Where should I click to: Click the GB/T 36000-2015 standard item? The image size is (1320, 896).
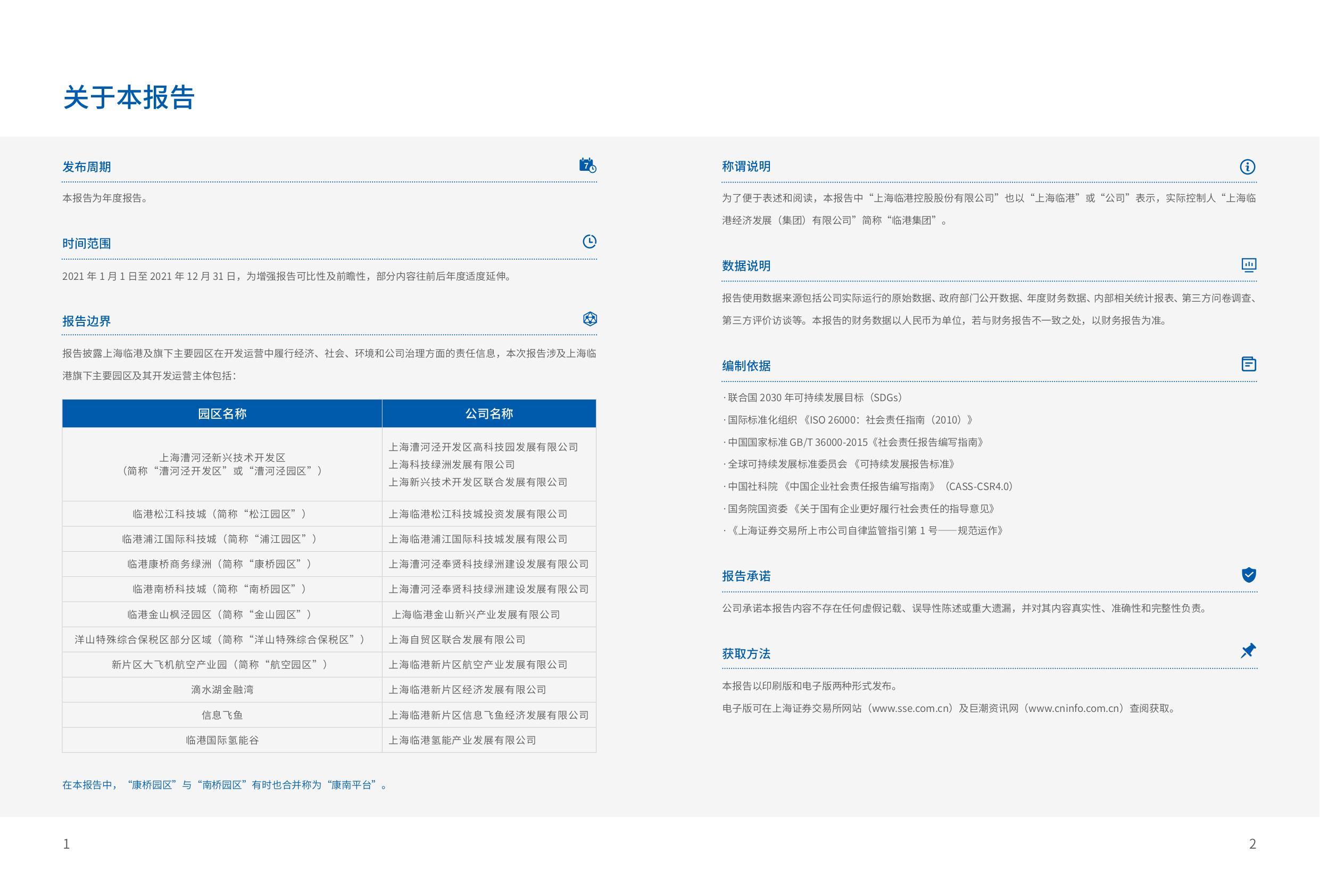854,442
